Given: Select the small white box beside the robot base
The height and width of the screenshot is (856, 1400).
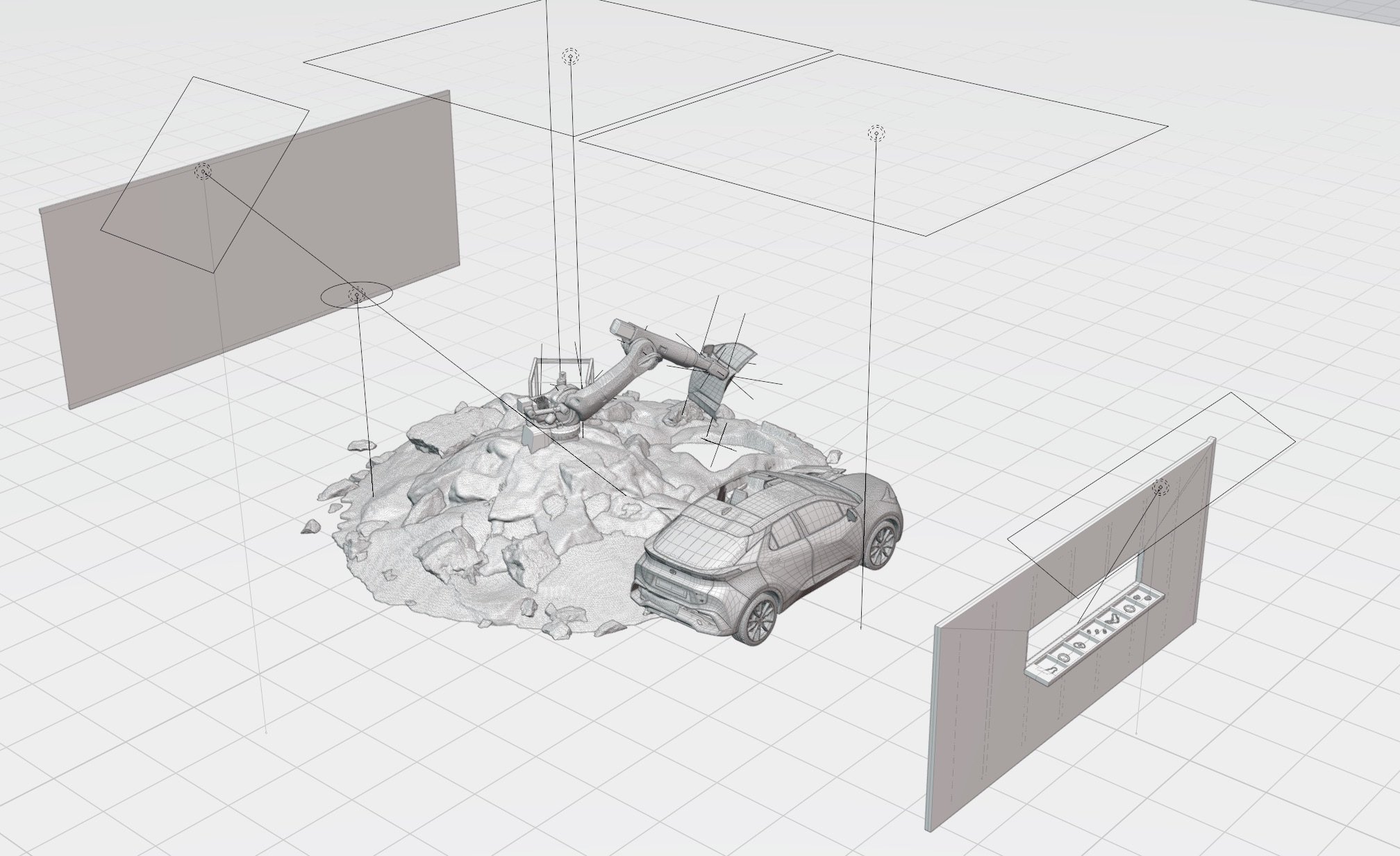Looking at the screenshot, I should point(535,437).
